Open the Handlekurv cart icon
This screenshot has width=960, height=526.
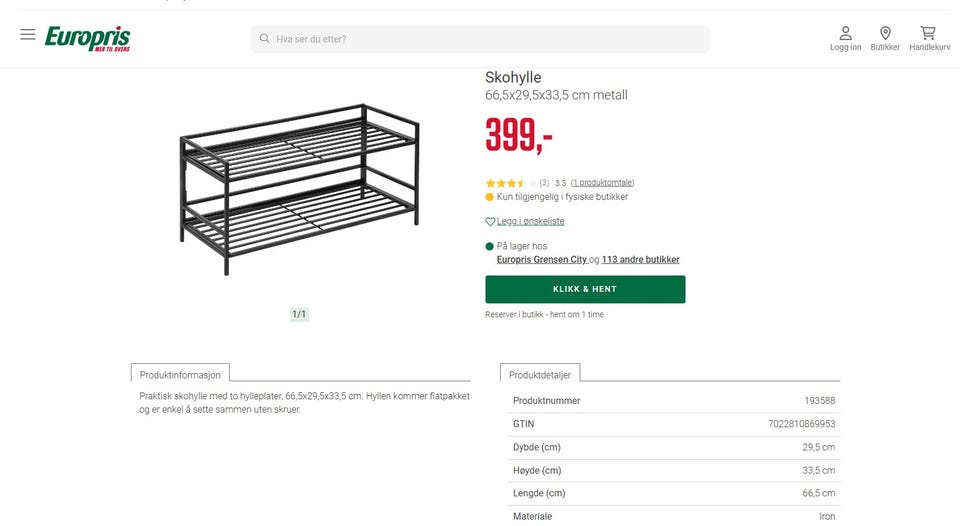coord(929,34)
